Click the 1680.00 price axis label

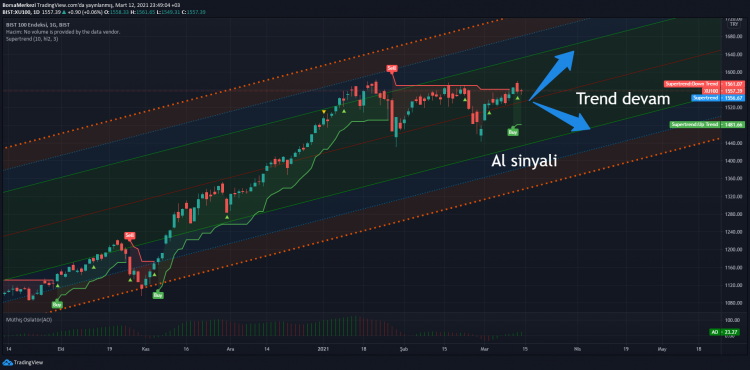(733, 36)
